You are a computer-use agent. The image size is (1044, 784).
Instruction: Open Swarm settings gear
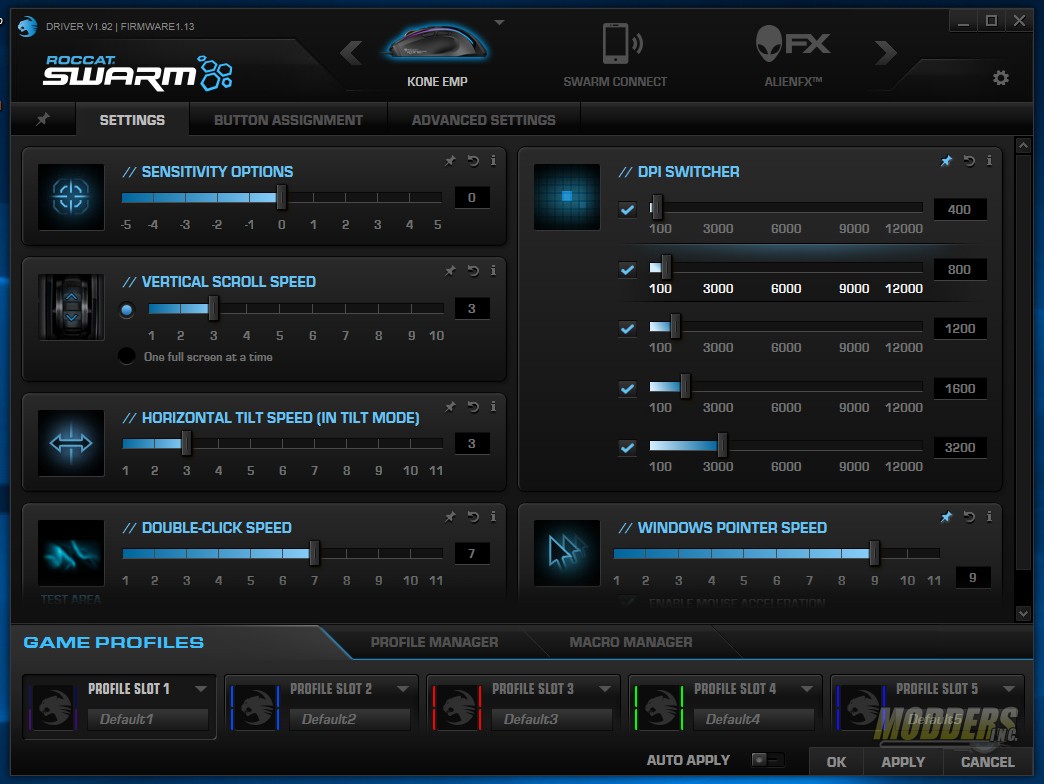point(1001,78)
